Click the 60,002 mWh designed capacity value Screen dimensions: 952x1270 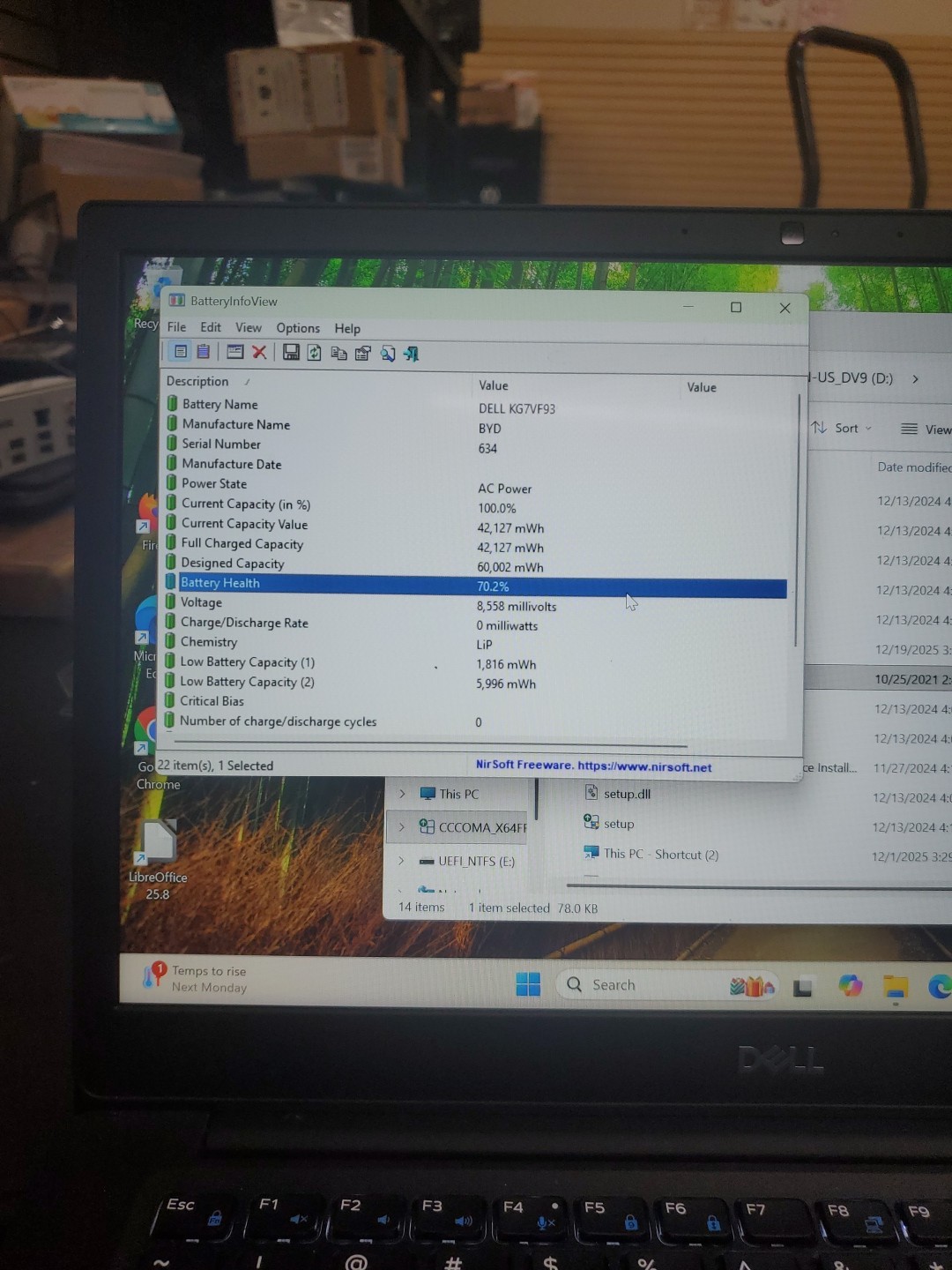coord(510,567)
